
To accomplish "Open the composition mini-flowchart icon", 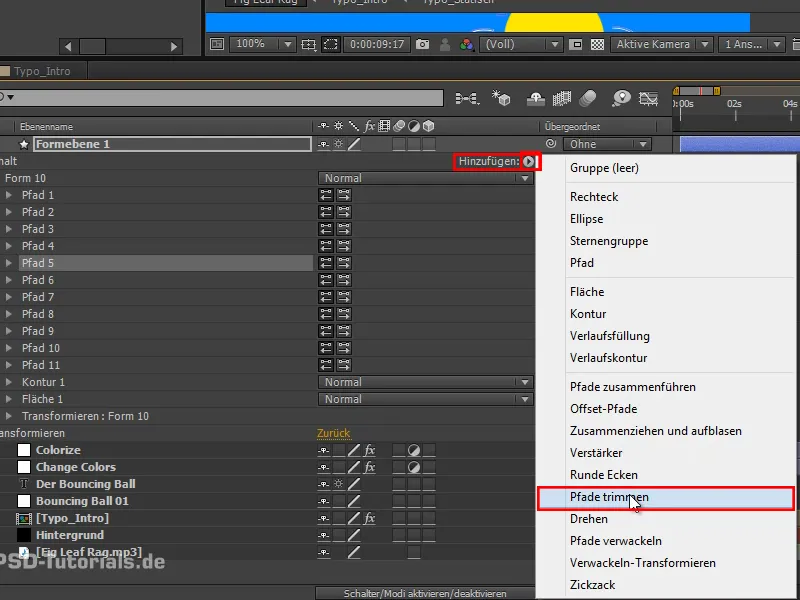I will 467,98.
